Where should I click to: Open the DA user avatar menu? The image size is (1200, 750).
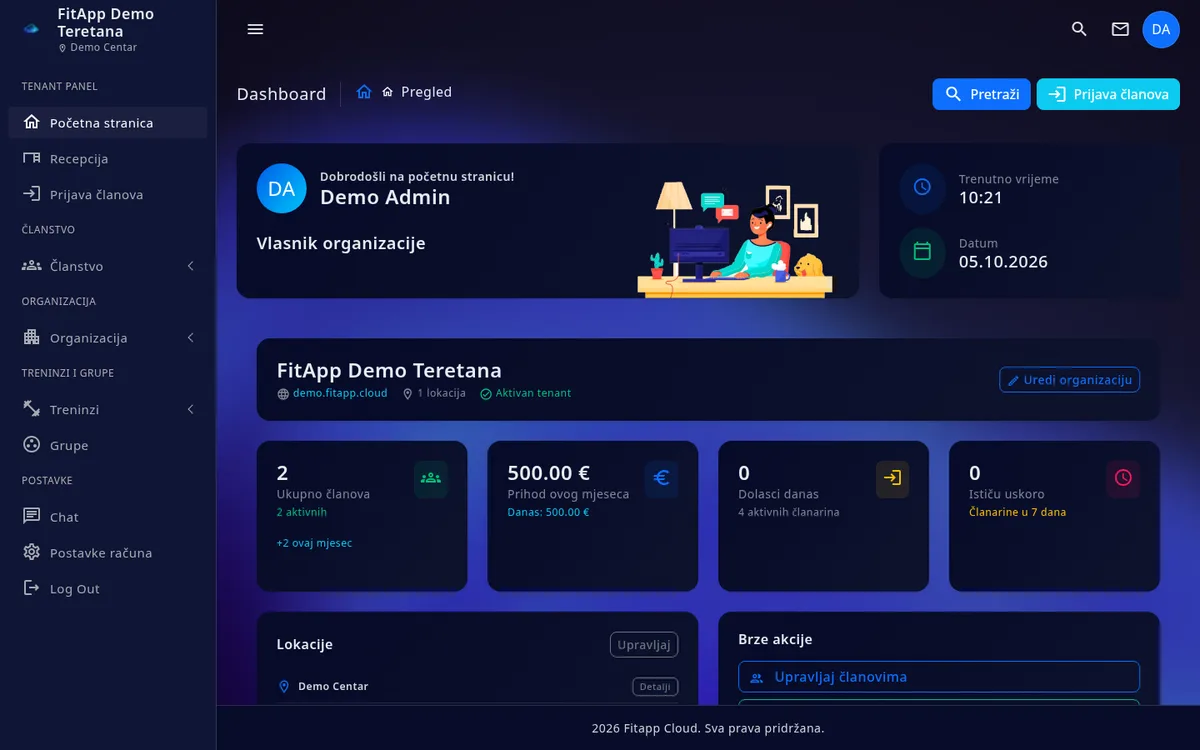click(1161, 29)
